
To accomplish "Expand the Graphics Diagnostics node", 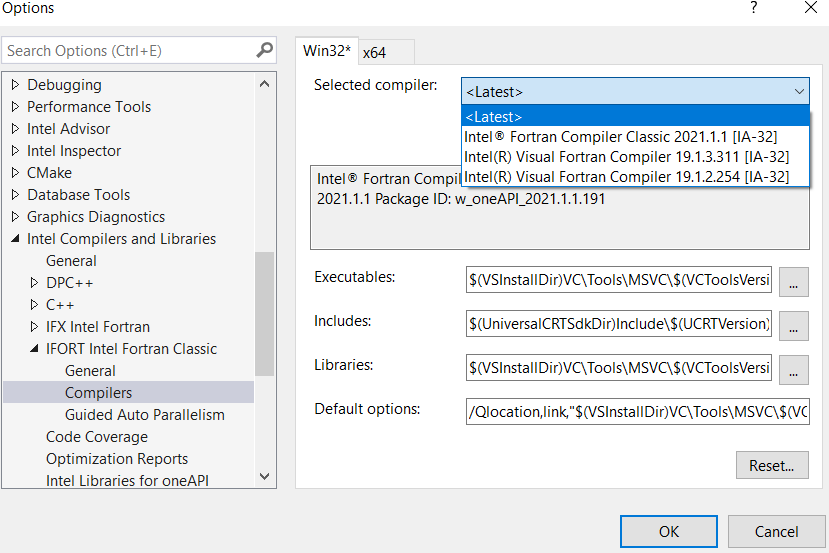I will coord(15,217).
